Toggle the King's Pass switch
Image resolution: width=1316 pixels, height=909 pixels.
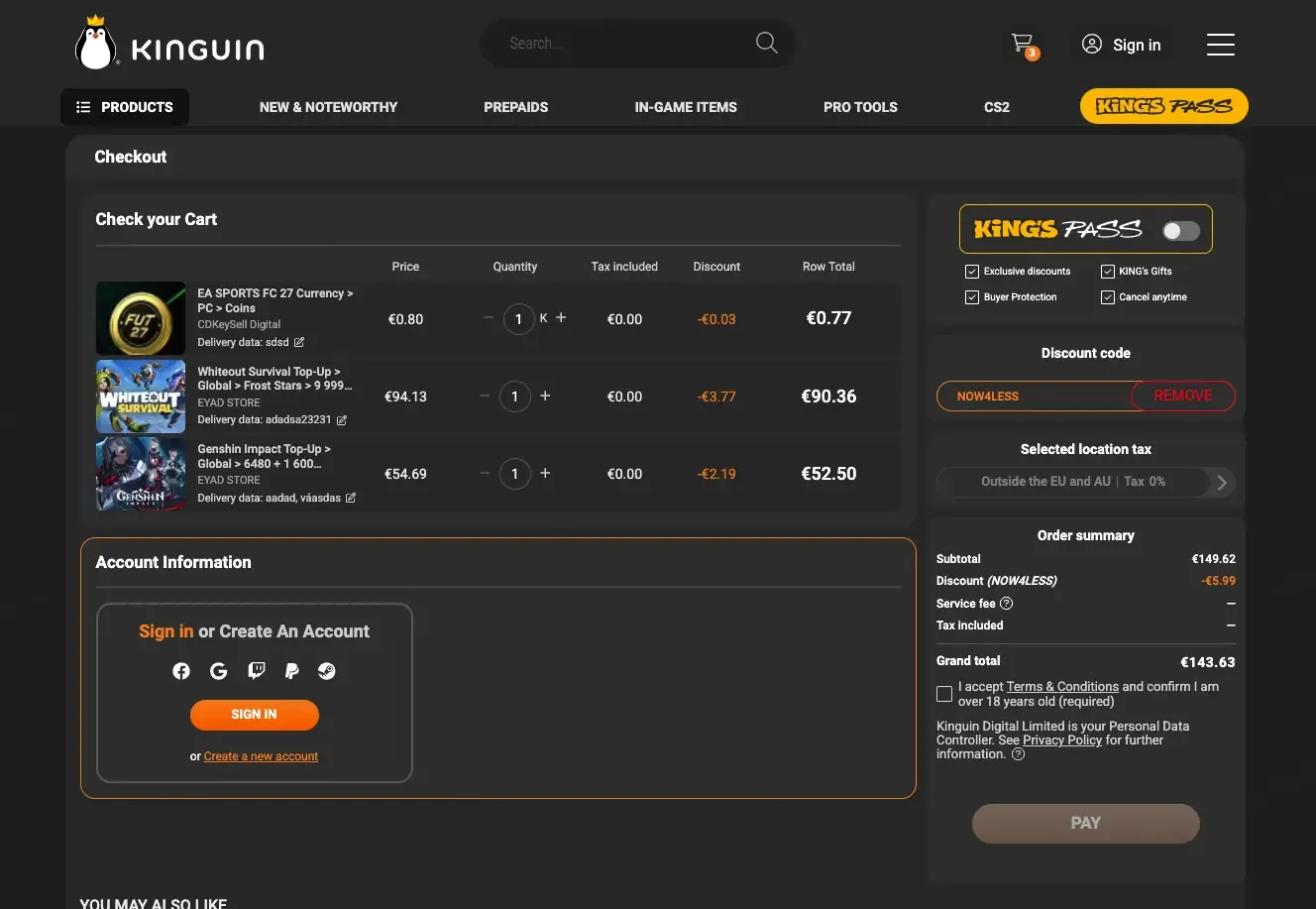(x=1181, y=231)
